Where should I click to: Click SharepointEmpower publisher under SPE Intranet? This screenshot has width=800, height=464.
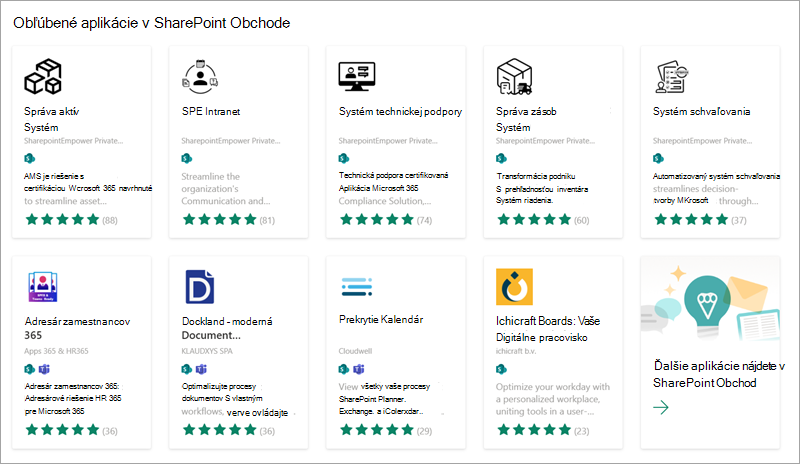point(231,141)
